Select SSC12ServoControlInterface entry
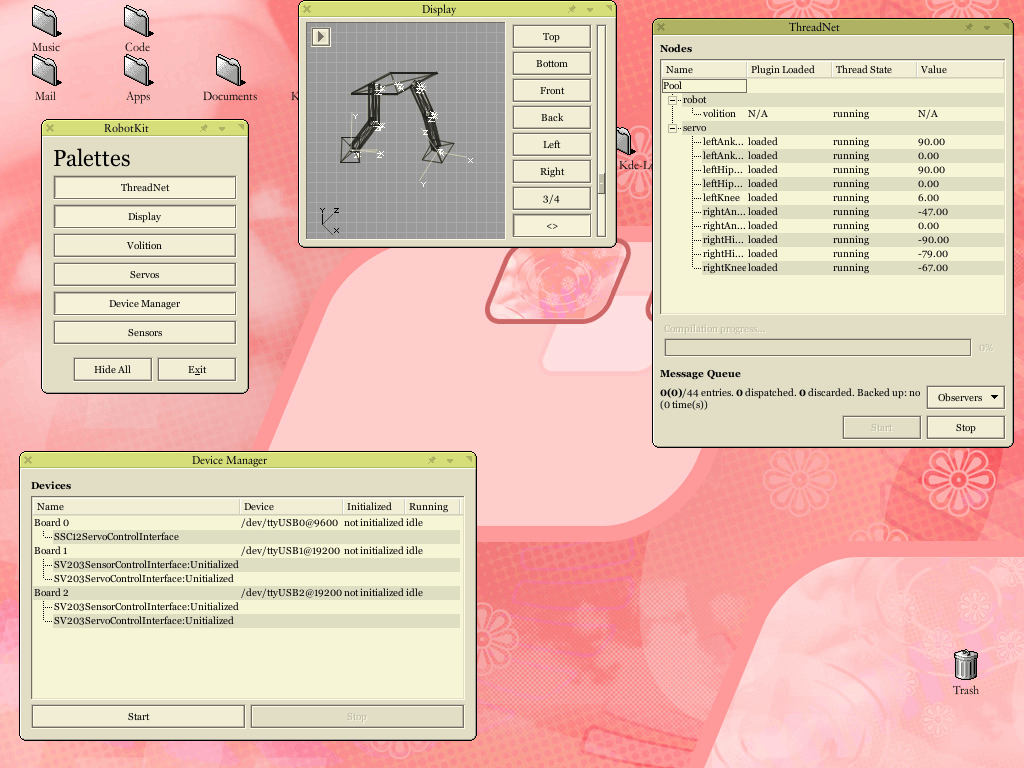 point(116,537)
